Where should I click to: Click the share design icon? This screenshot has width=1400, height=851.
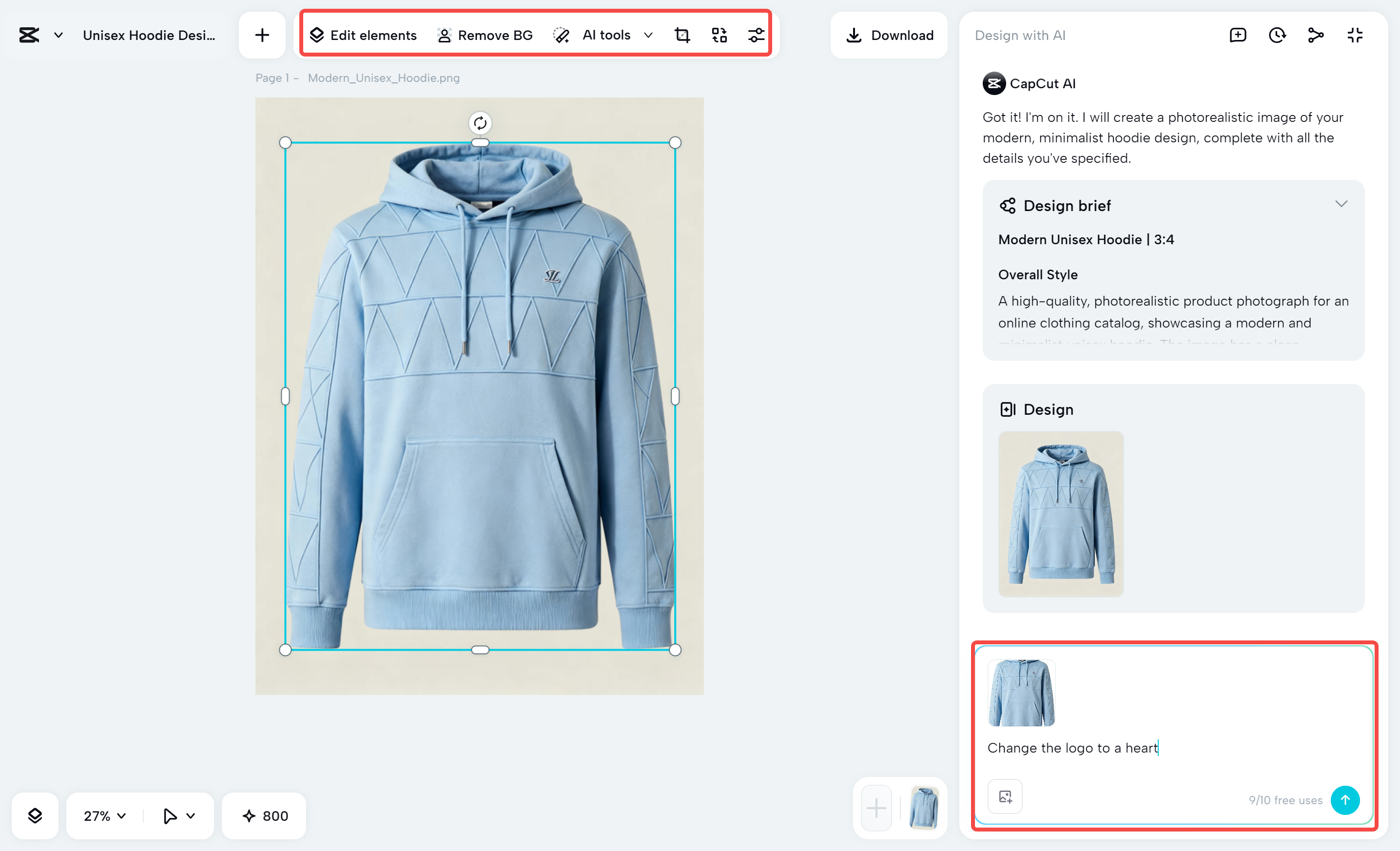1315,35
